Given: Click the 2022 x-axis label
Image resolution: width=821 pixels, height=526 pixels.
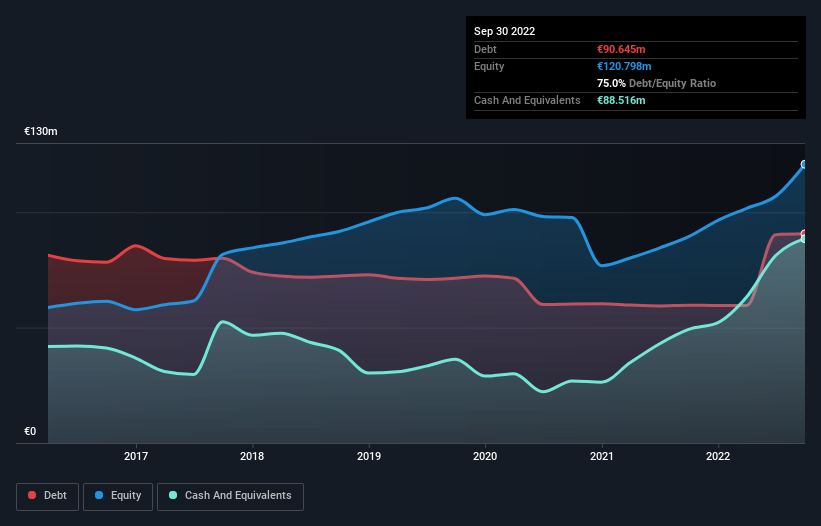Looking at the screenshot, I should click(718, 456).
